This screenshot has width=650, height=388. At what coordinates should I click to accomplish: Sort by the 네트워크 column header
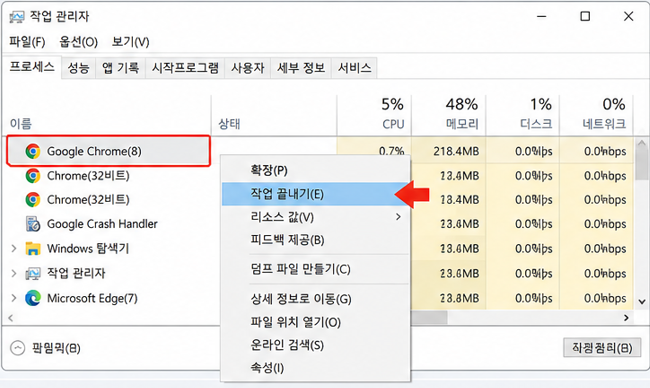tap(604, 124)
